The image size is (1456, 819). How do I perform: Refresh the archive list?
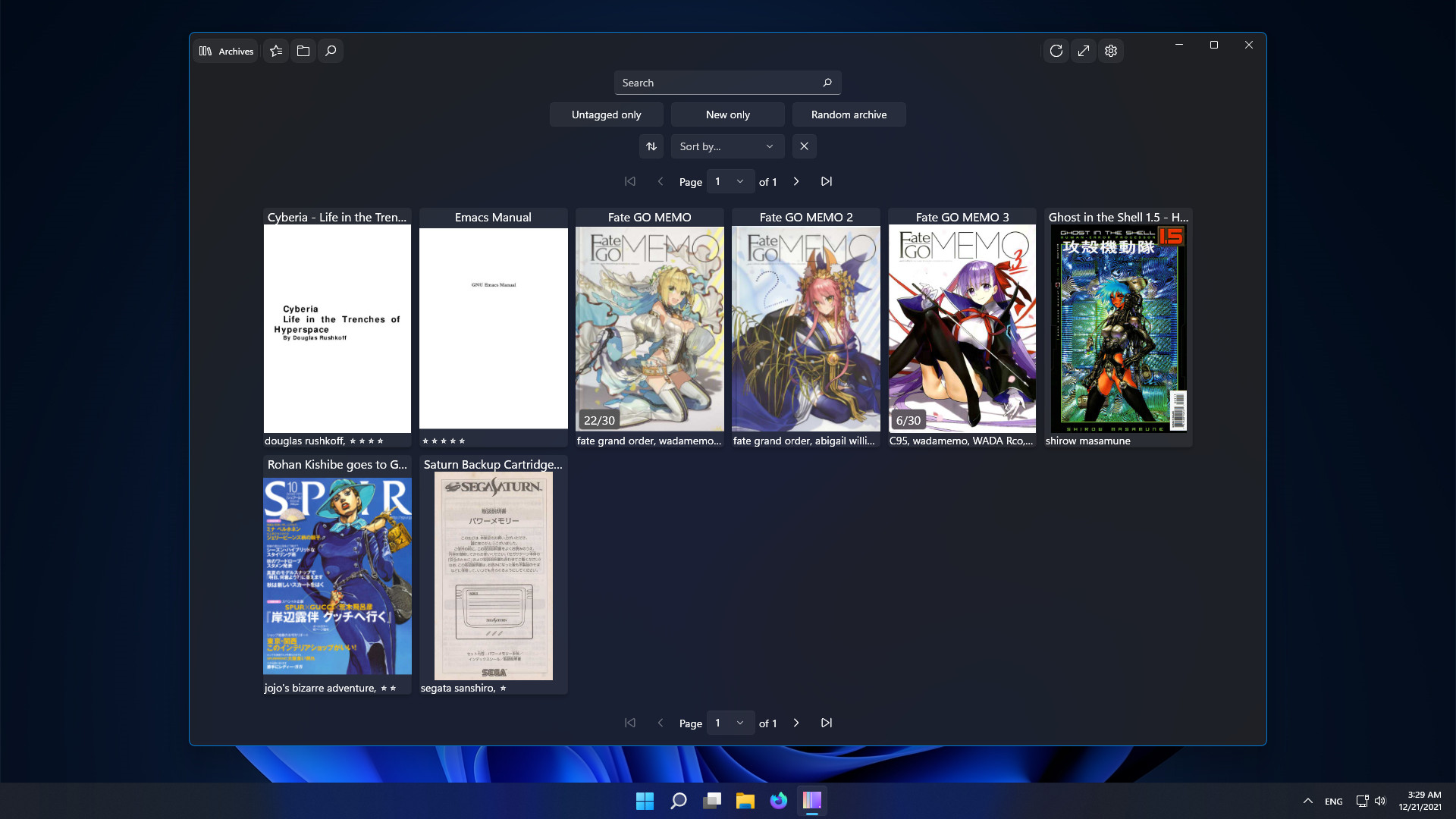1056,51
